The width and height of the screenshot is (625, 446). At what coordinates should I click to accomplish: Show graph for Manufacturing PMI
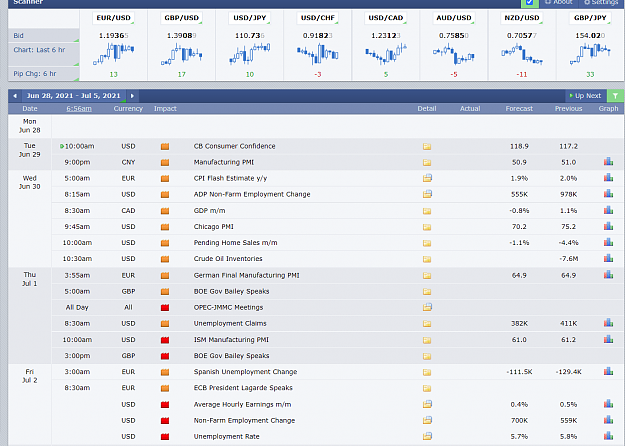coord(608,161)
